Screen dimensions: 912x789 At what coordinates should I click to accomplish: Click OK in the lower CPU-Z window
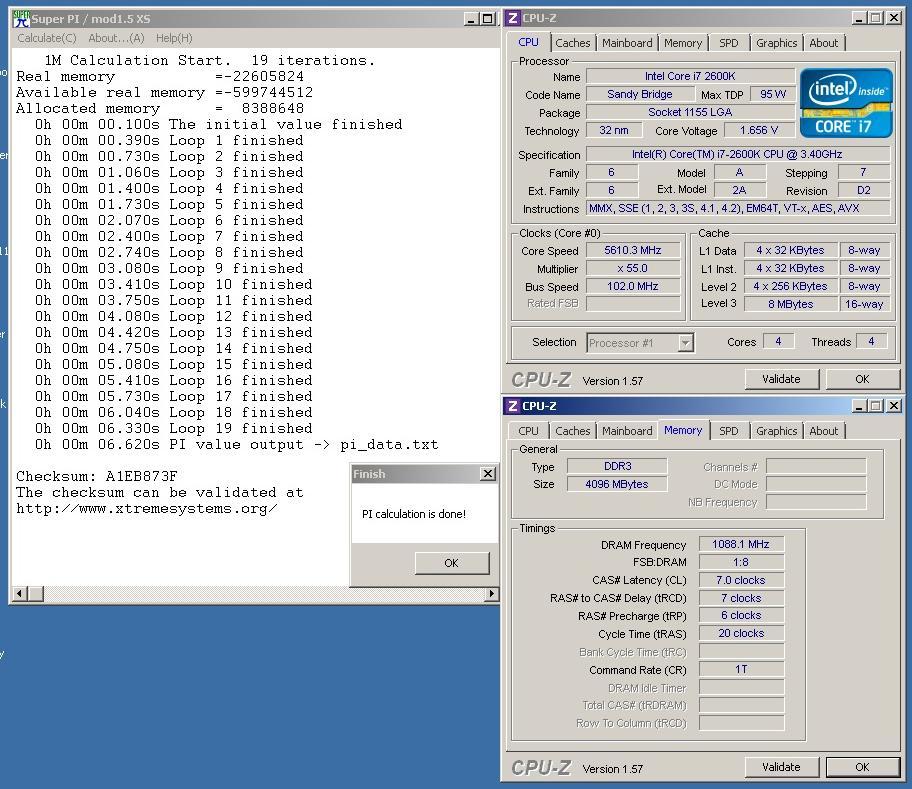862,767
